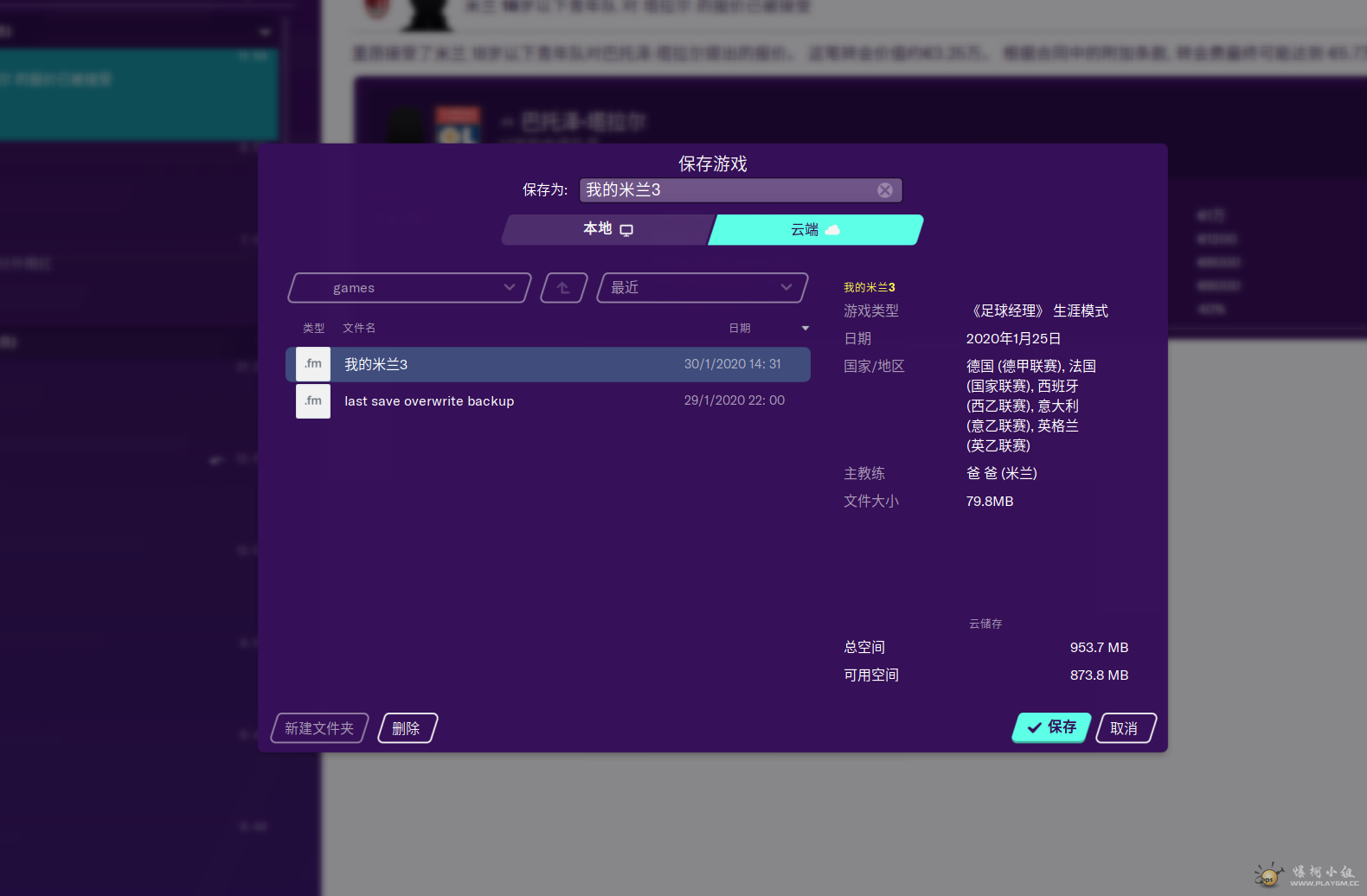Viewport: 1367px width, 896px height.
Task: Select the 我的米兰3 save file row
Action: 548,364
